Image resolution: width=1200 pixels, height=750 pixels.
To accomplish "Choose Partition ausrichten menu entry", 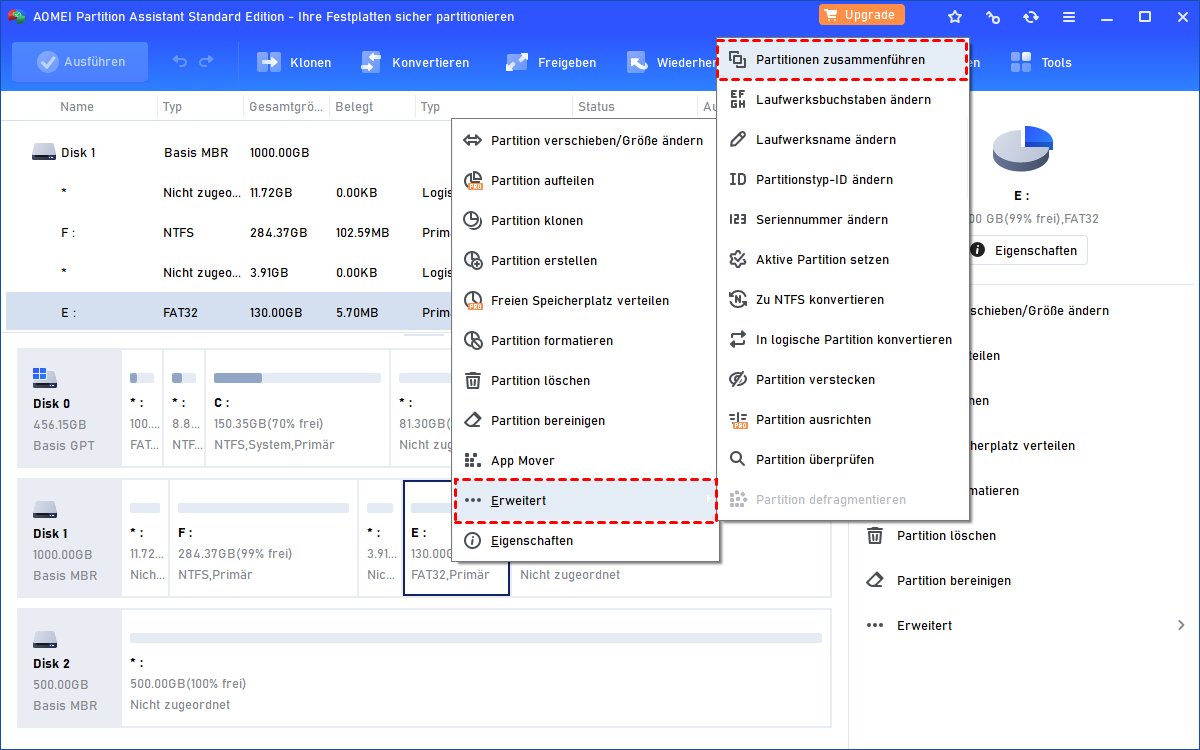I will 843,420.
